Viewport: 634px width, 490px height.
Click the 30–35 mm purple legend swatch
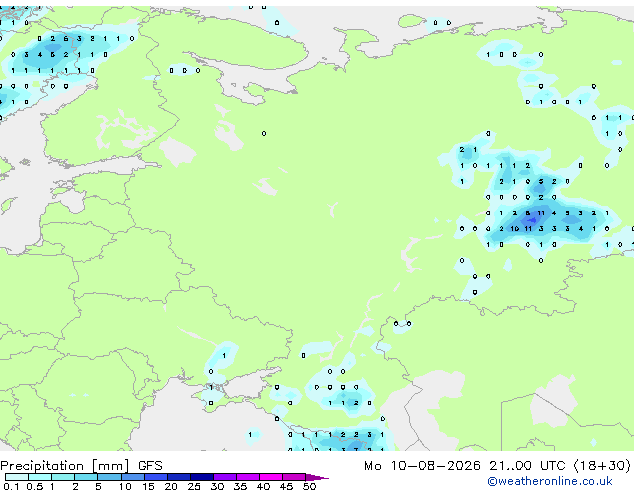(225, 477)
